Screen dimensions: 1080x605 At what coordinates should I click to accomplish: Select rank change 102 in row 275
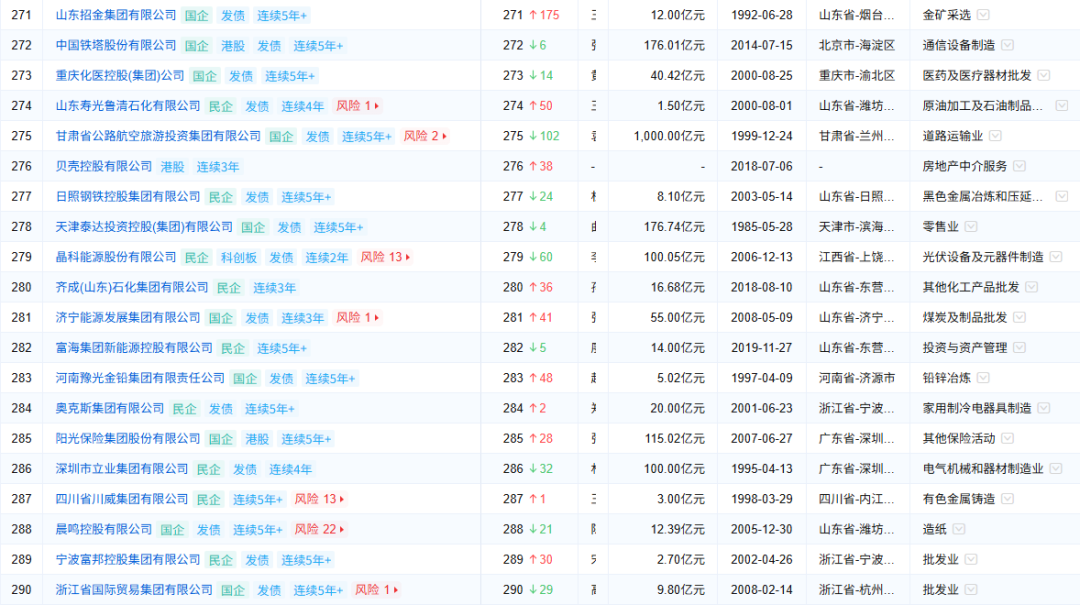point(544,136)
